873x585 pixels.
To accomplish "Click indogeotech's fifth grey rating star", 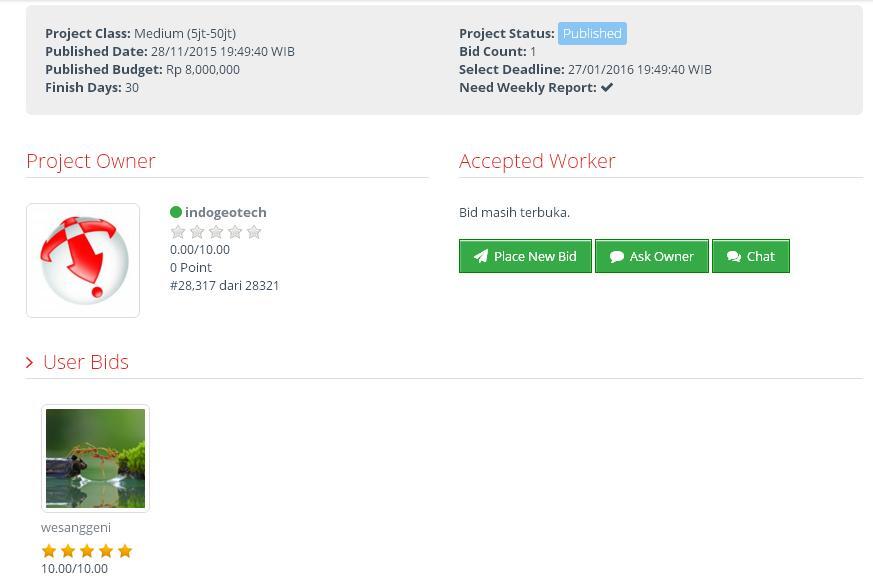I will 254,232.
